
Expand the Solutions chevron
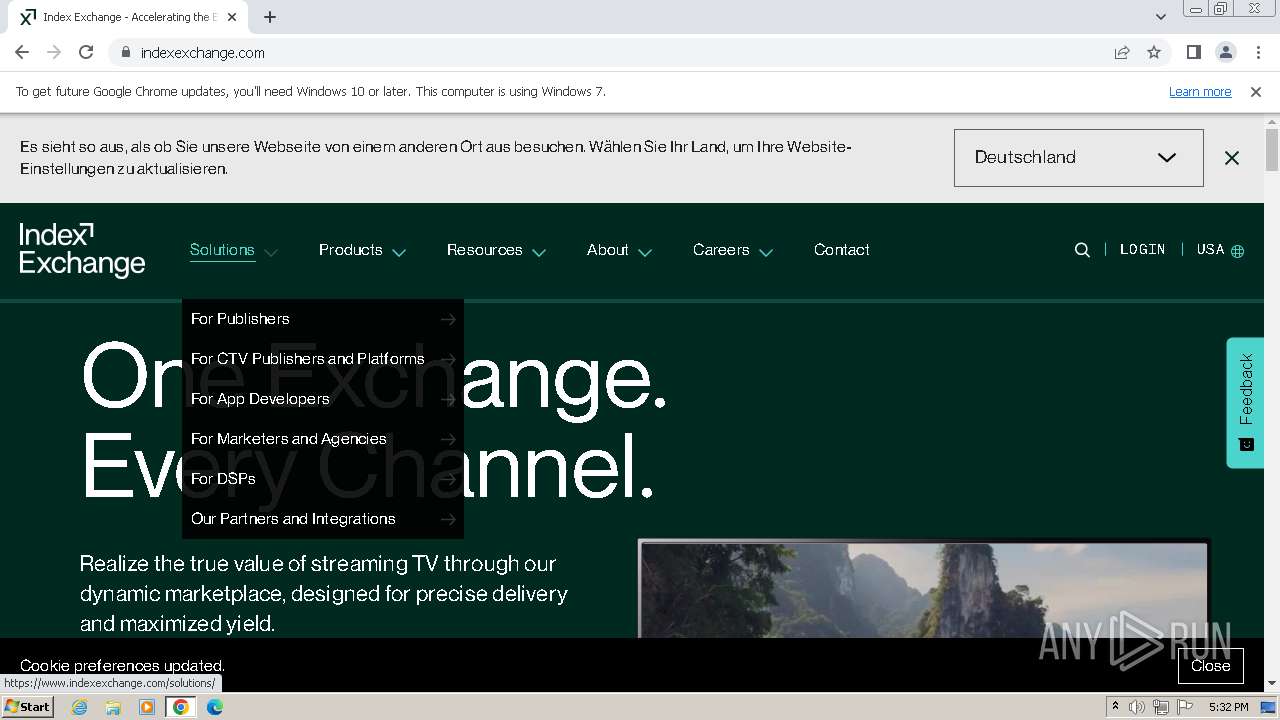[271, 252]
